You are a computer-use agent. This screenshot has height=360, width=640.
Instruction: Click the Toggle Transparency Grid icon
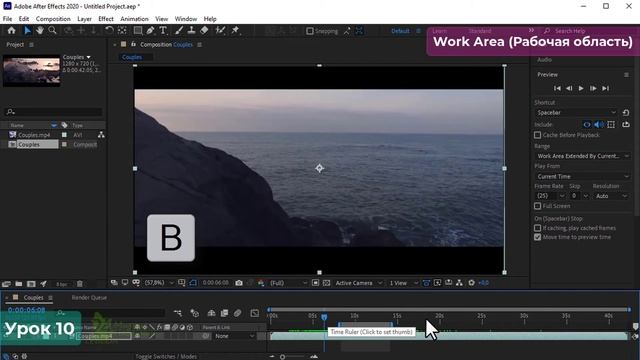pos(327,283)
